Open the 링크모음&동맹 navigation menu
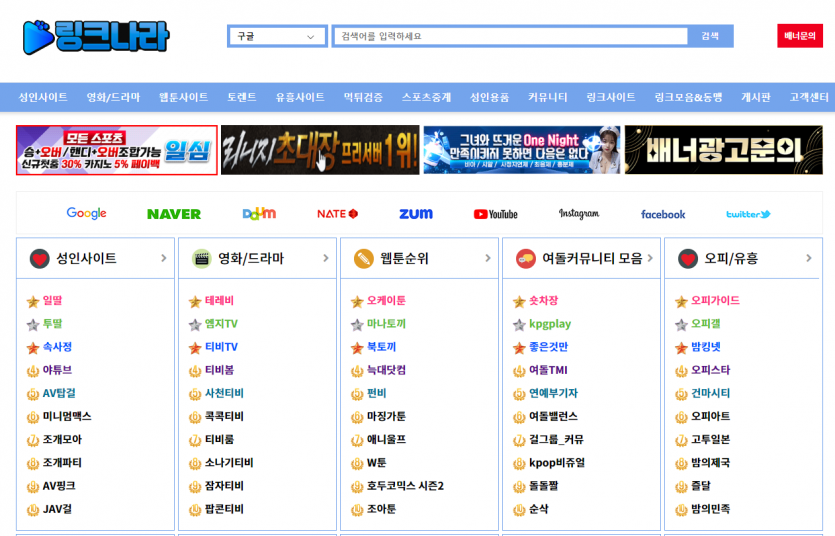The width and height of the screenshot is (835, 536). click(x=689, y=97)
